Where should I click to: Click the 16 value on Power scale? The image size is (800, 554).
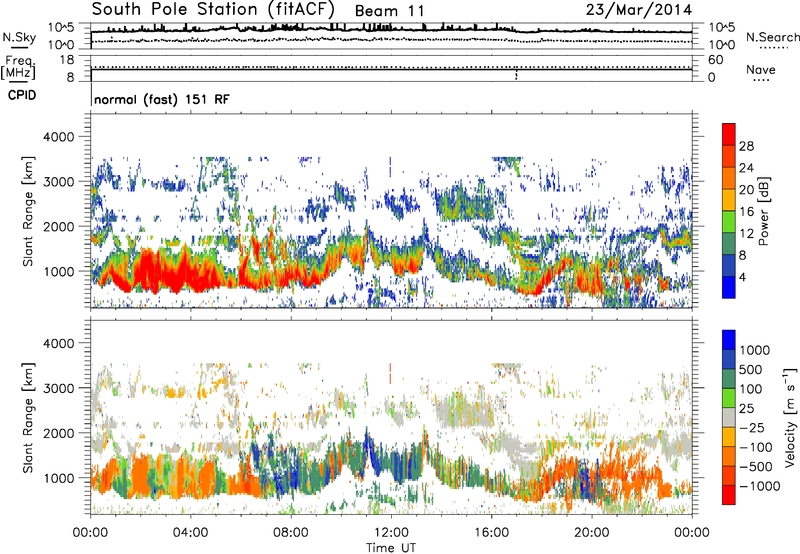(746, 212)
